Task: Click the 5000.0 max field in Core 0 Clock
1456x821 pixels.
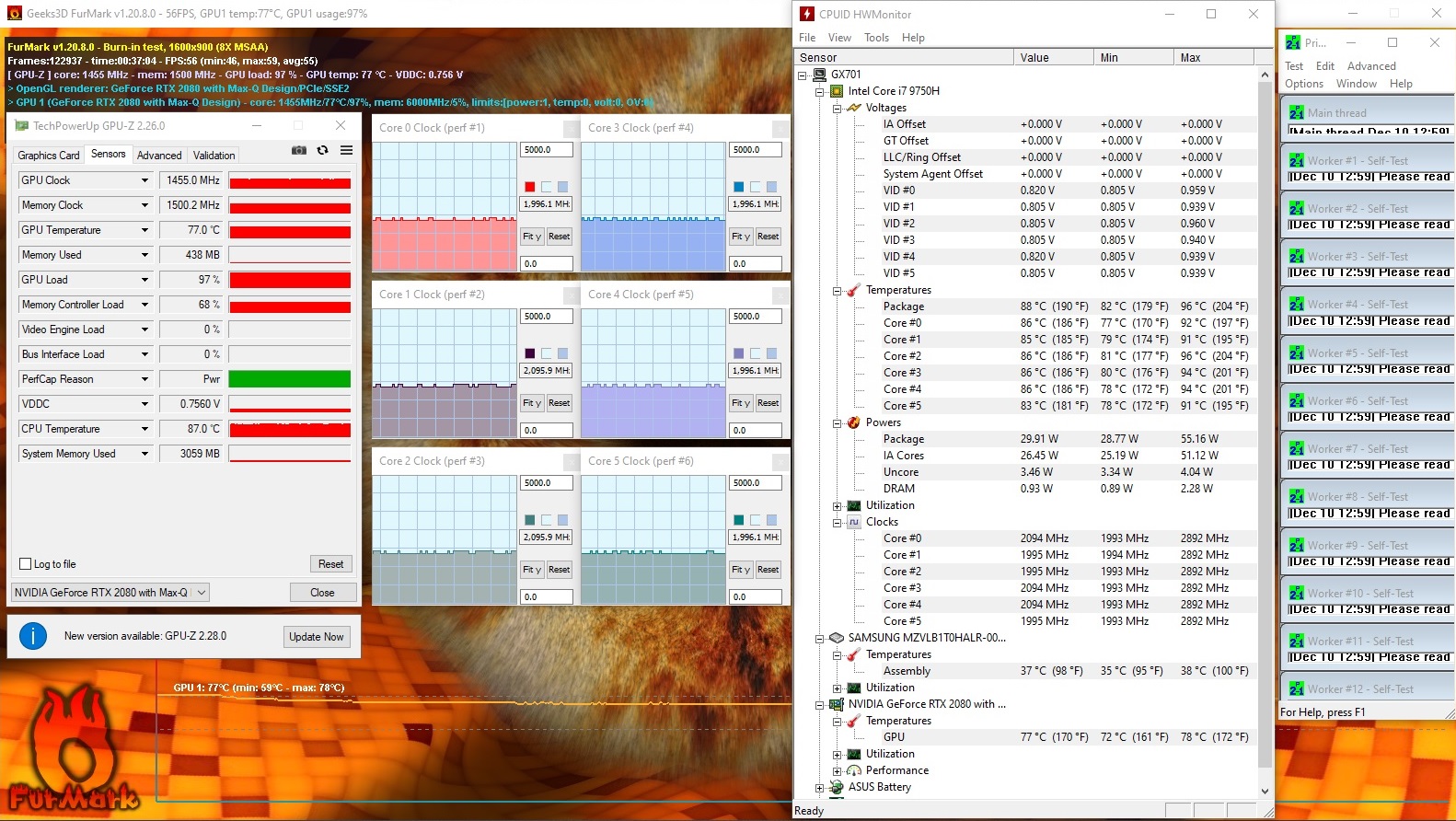Action: pos(547,150)
